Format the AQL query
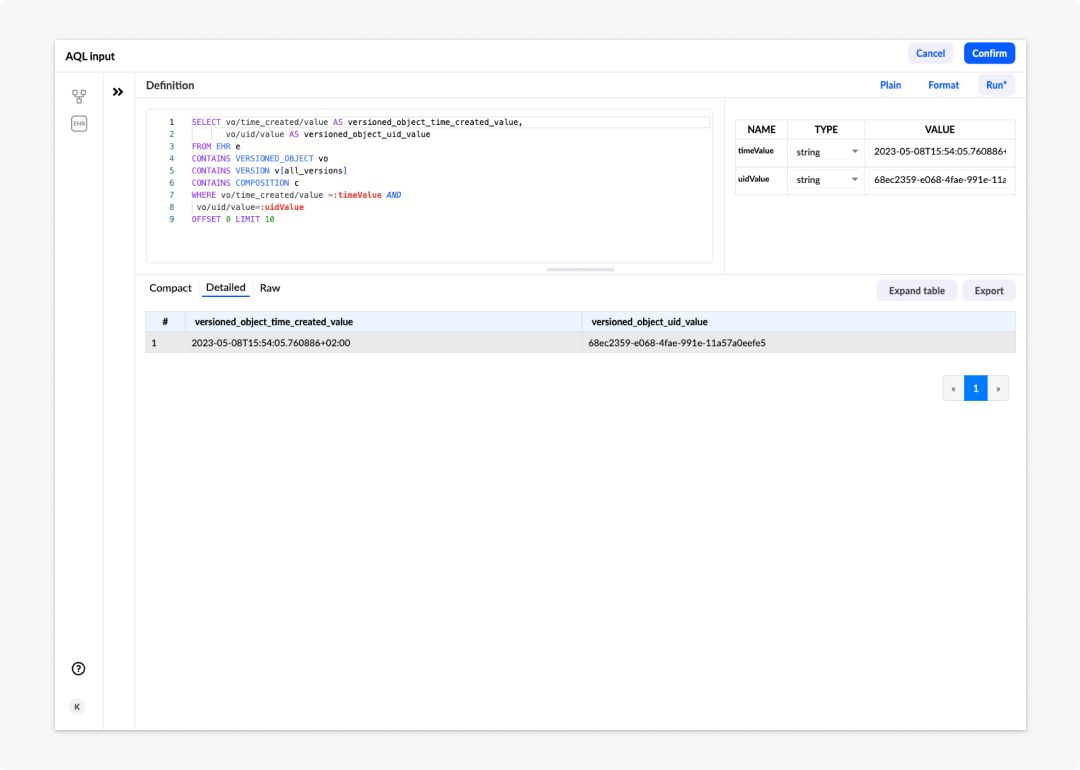The height and width of the screenshot is (770, 1080). [943, 85]
